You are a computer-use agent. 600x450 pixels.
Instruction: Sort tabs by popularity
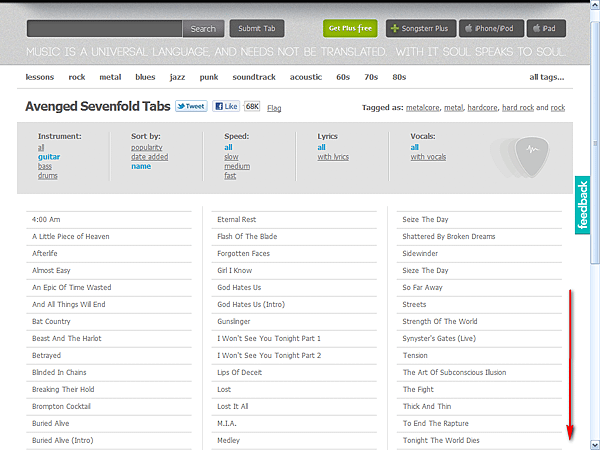click(x=147, y=147)
